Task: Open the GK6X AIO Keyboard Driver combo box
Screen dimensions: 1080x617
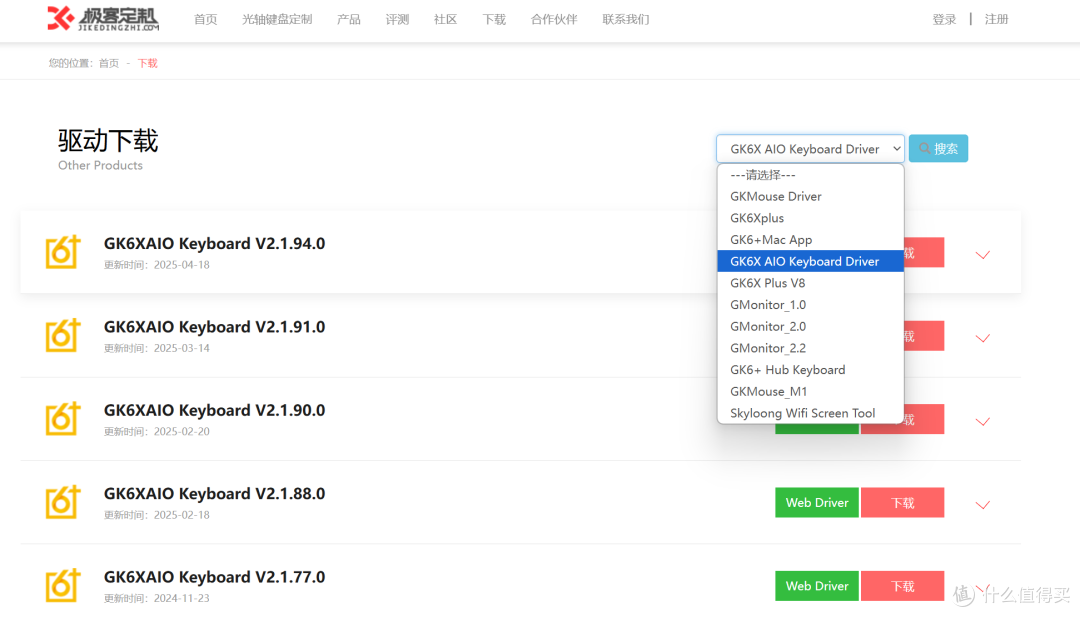Action: click(810, 149)
